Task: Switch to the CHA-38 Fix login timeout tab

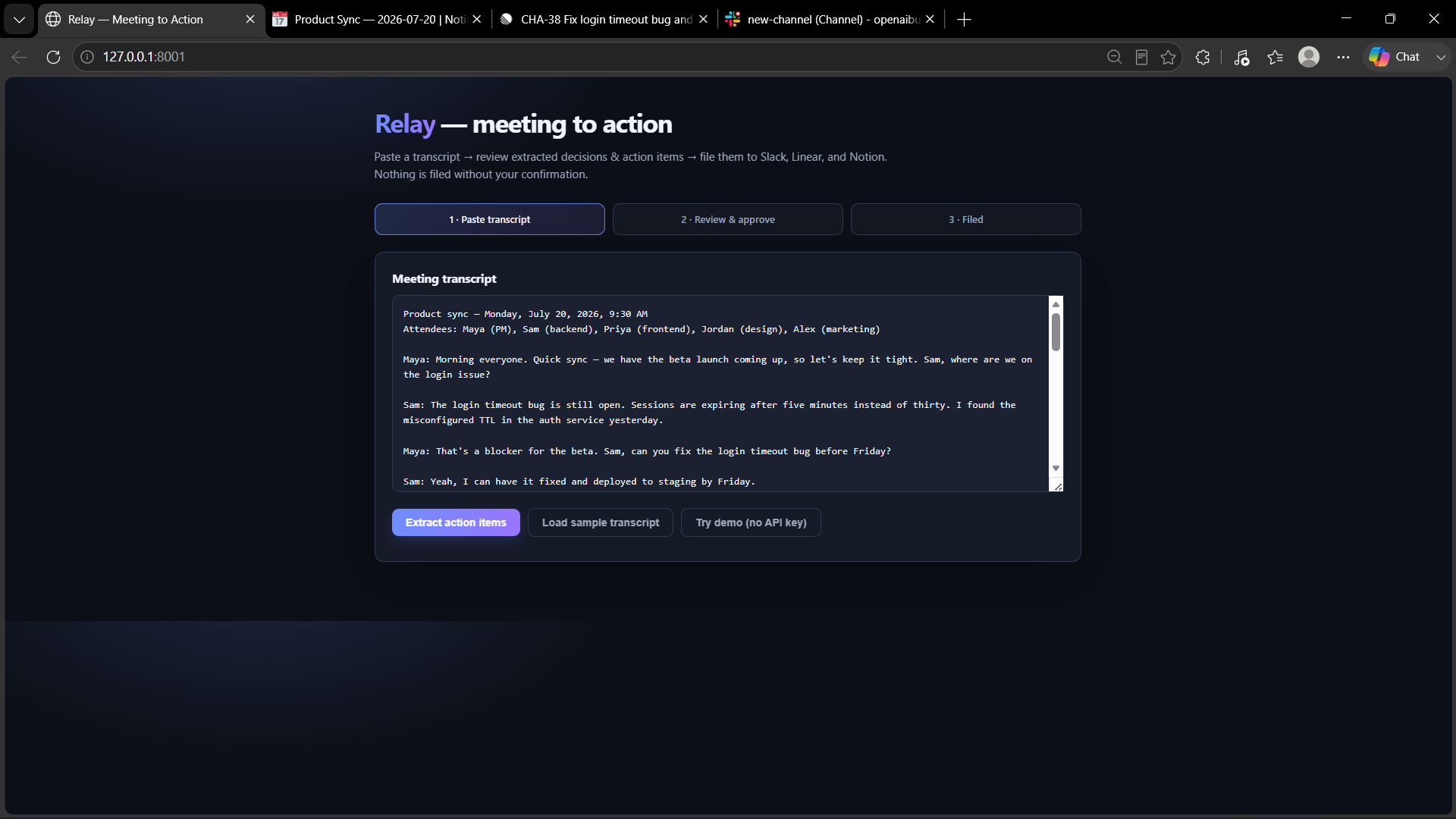Action: pos(604,20)
